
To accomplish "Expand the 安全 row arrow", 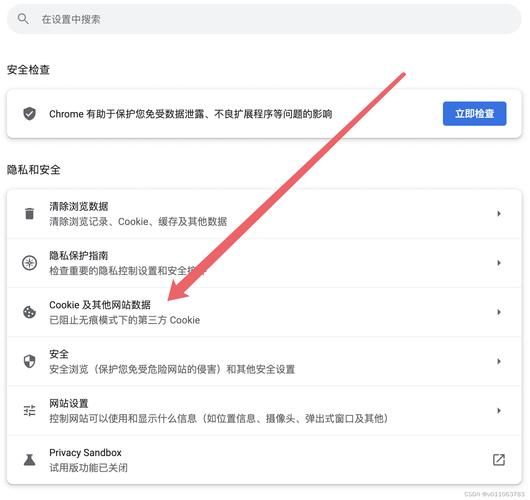I will click(499, 361).
